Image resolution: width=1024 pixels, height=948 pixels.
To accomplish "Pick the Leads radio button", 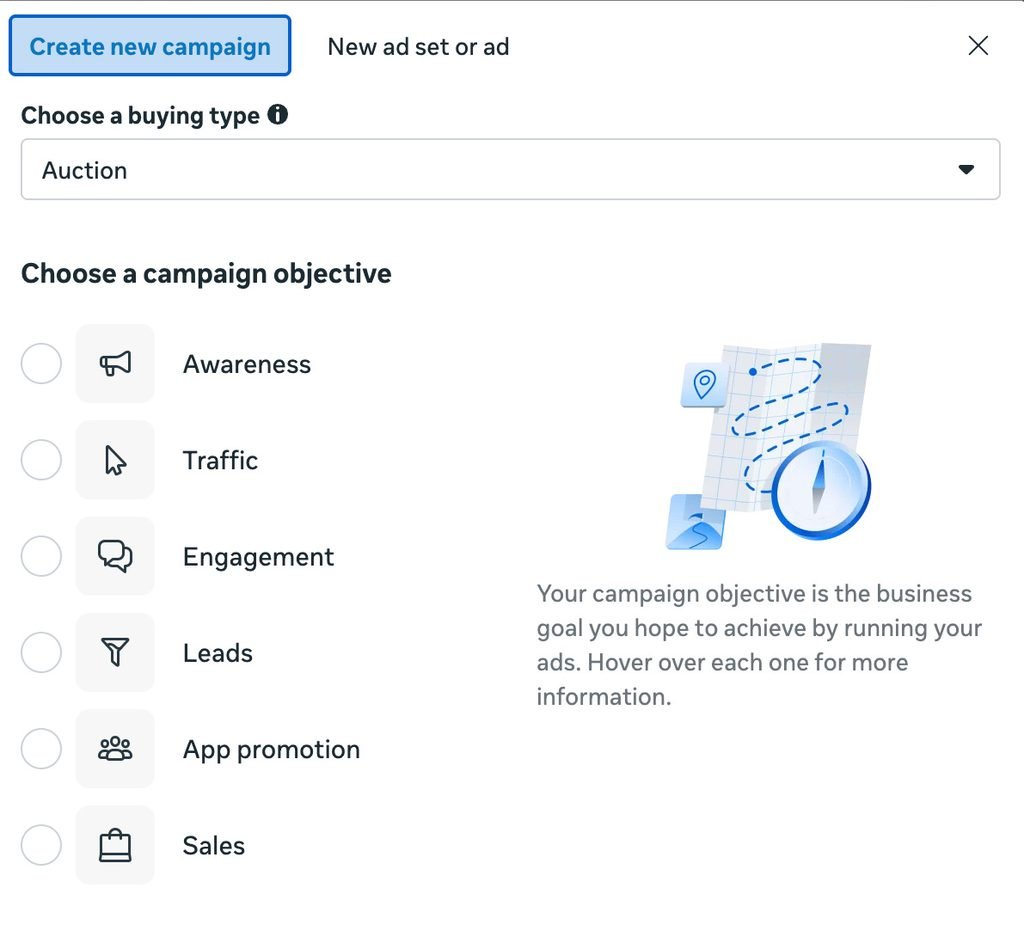I will tap(41, 652).
